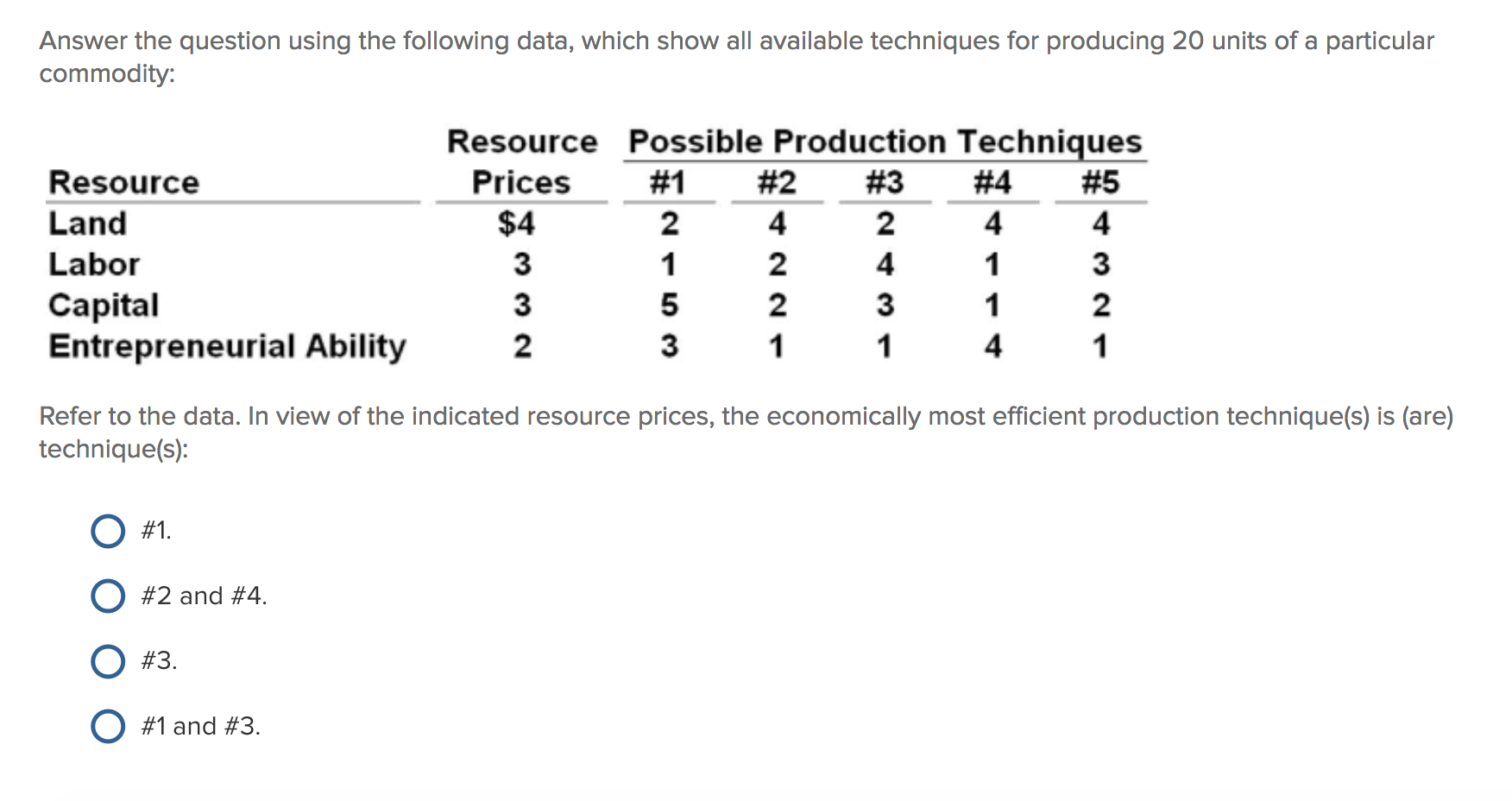The image size is (1512, 801).
Task: Click the Resource Prices column header
Action: tap(521, 161)
